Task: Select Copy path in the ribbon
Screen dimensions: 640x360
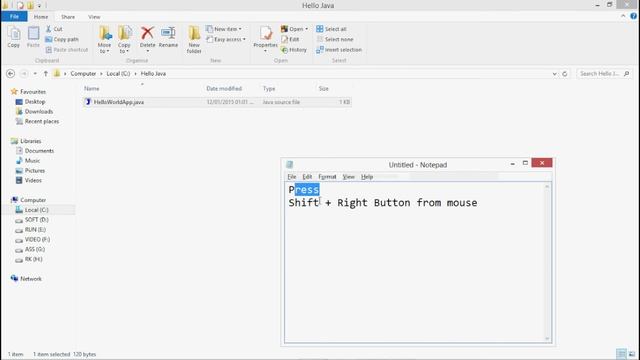Action: (62, 39)
